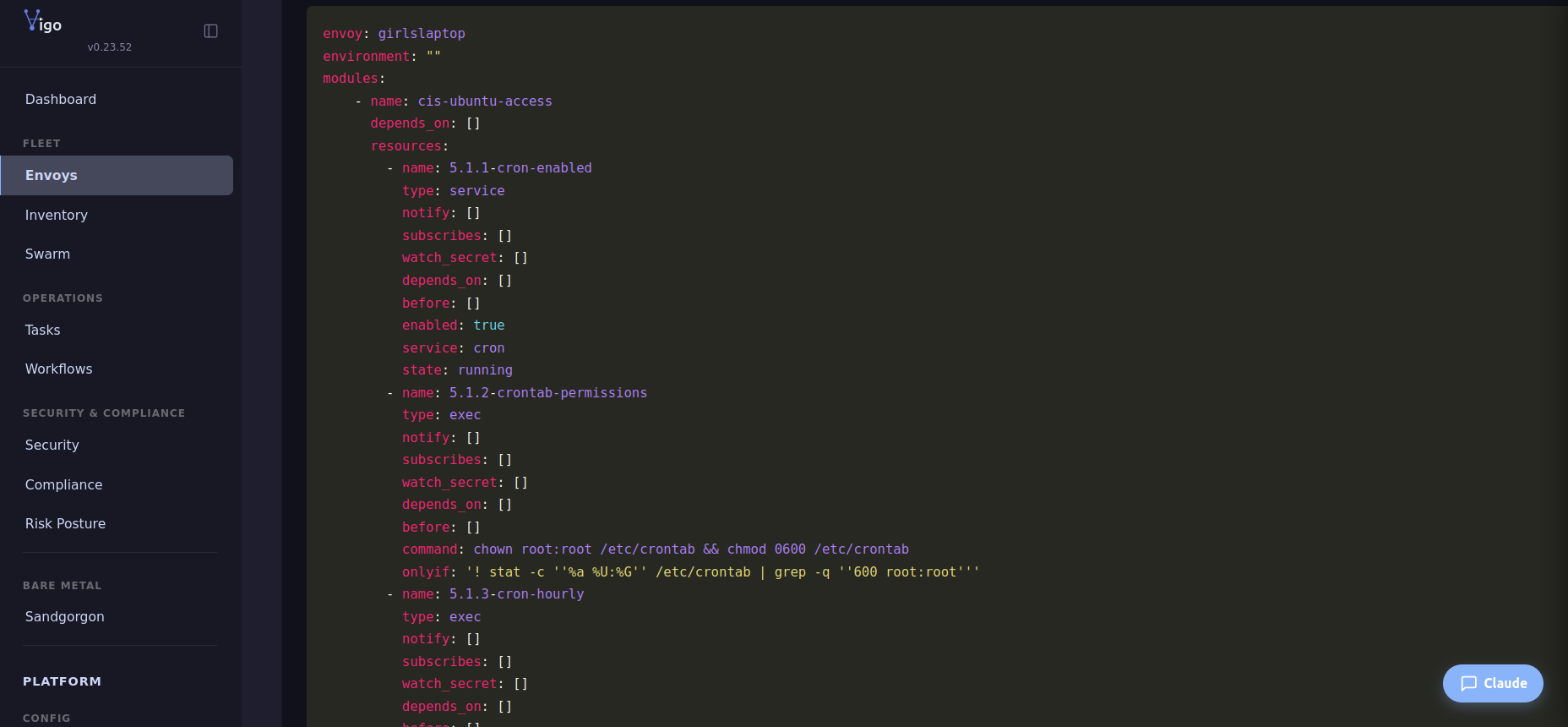Click the Vigo logo
1568x727 pixels.
(x=43, y=22)
